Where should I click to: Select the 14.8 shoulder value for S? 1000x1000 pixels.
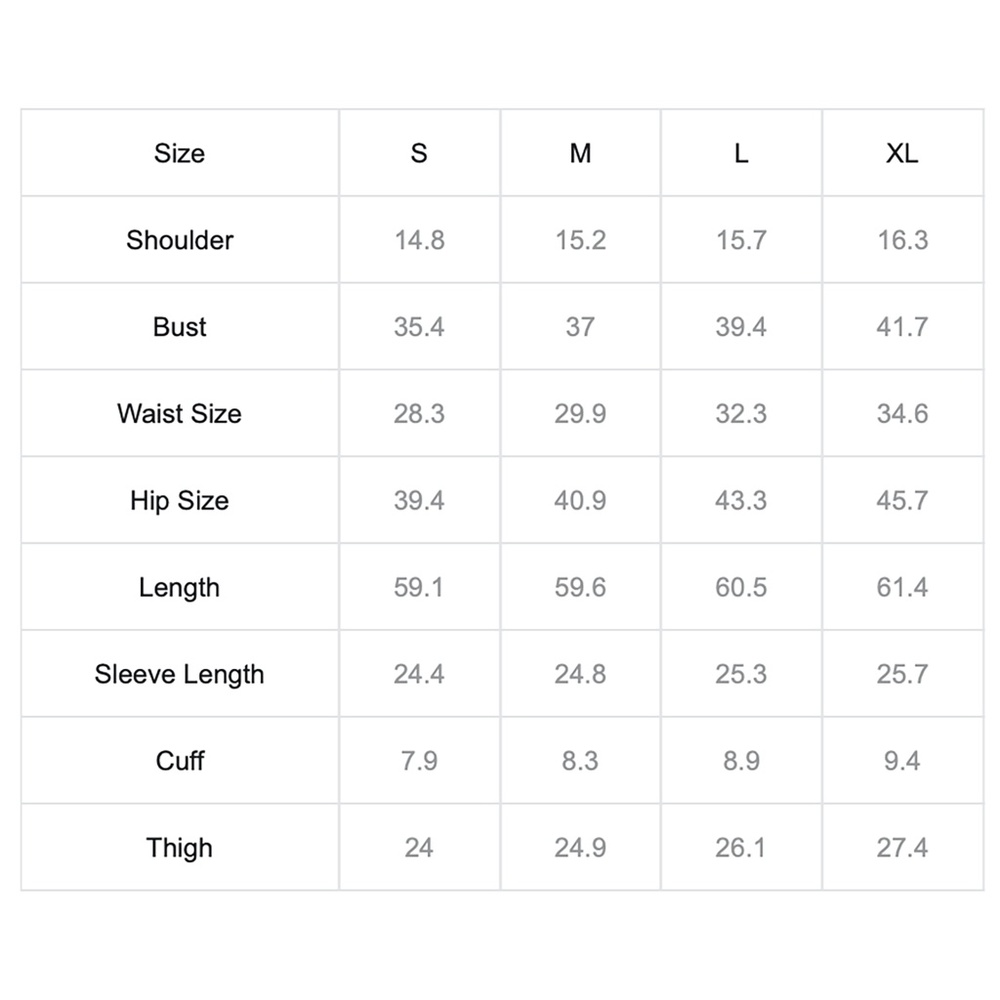[419, 240]
